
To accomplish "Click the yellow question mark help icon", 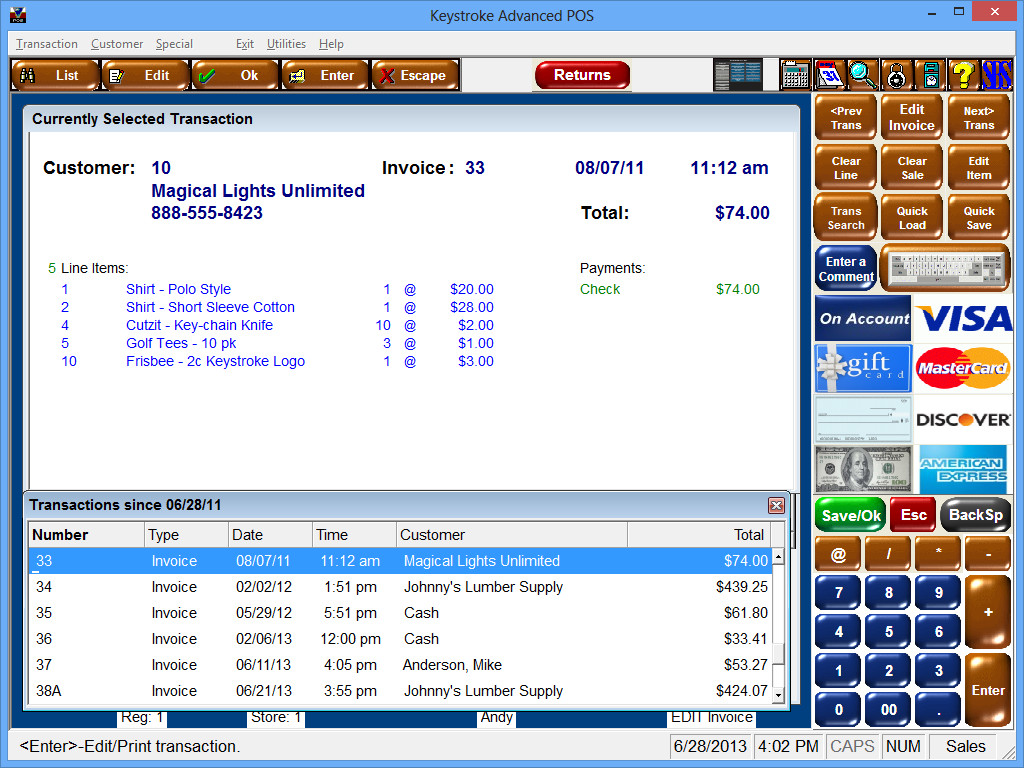I will tap(963, 75).
